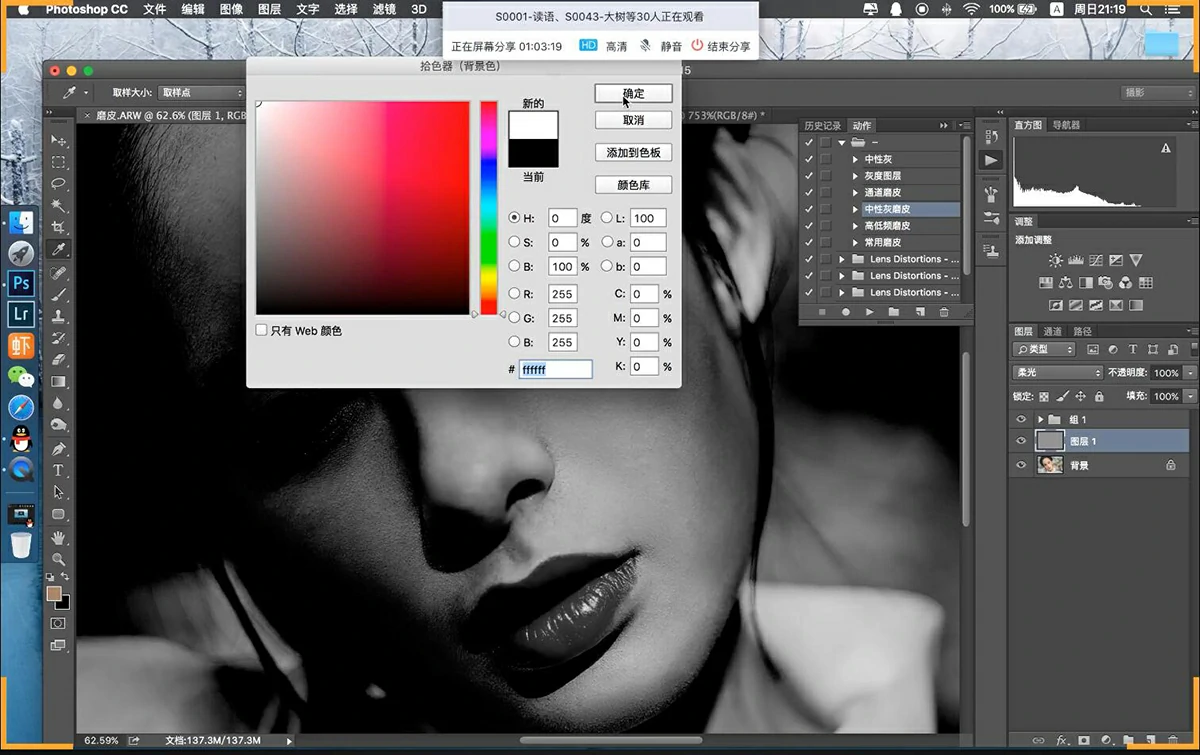Select the G green radio button
This screenshot has height=755, width=1200.
[x=514, y=318]
